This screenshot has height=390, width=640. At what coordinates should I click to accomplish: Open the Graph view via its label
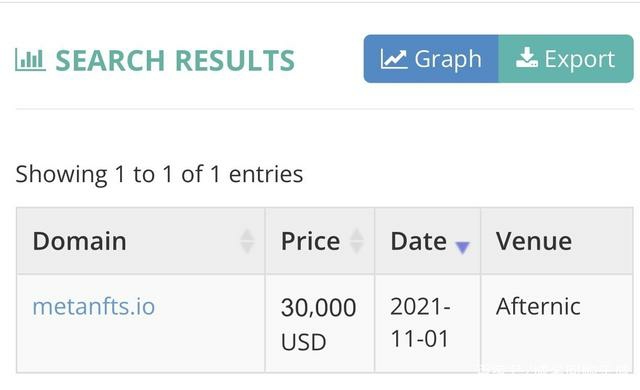coord(448,59)
